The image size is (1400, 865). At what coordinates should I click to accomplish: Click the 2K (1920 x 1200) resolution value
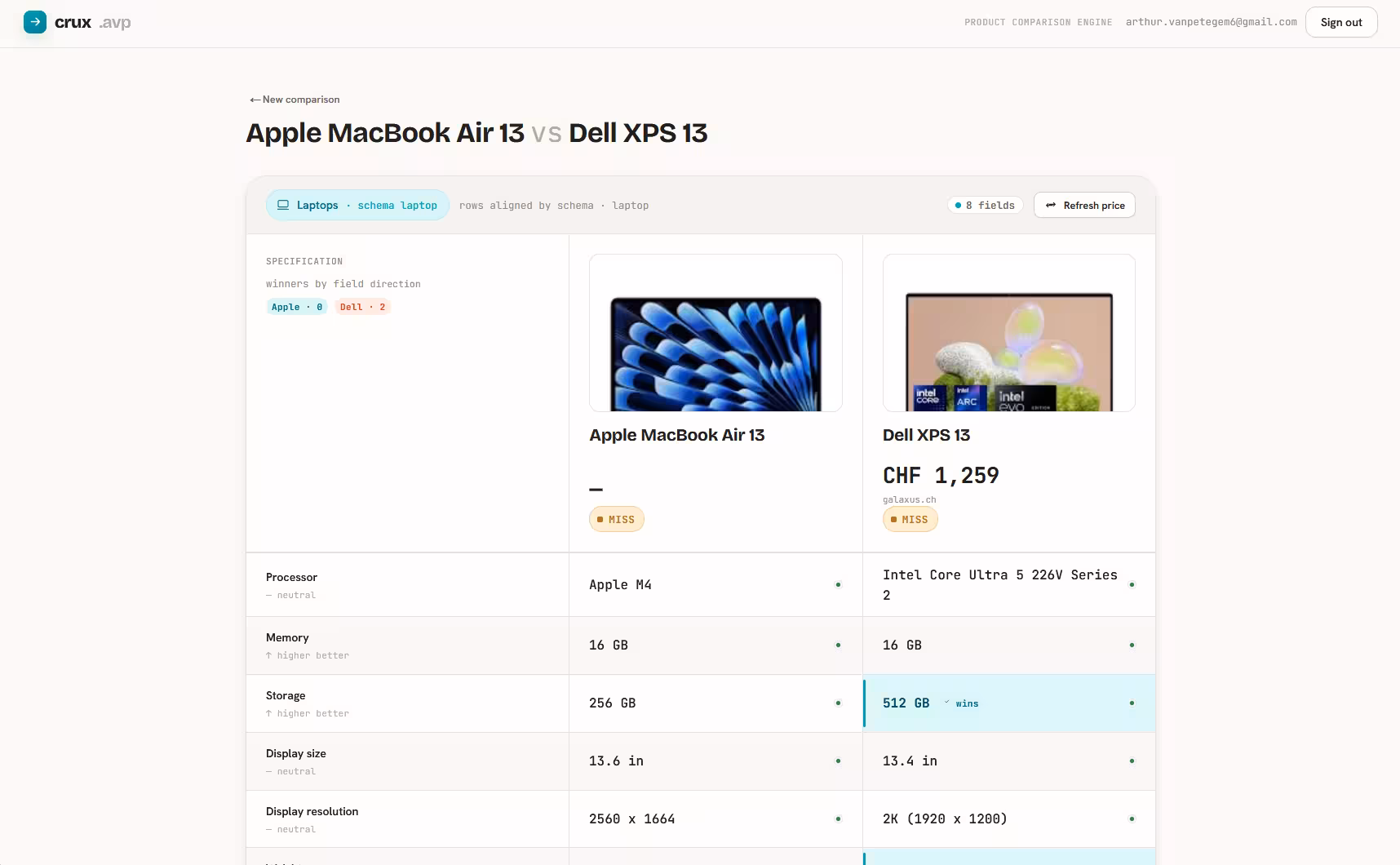click(x=945, y=818)
